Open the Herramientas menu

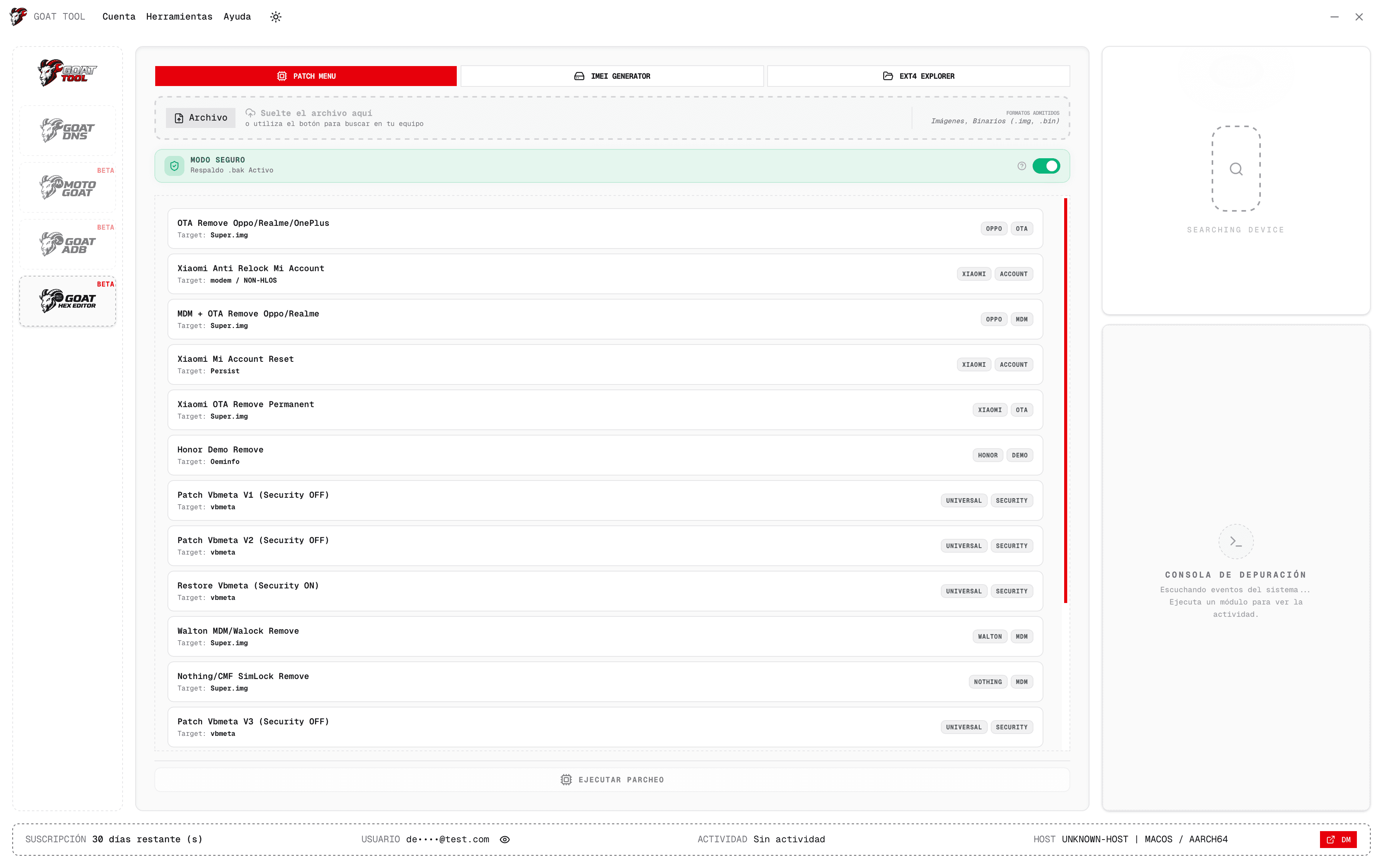179,17
